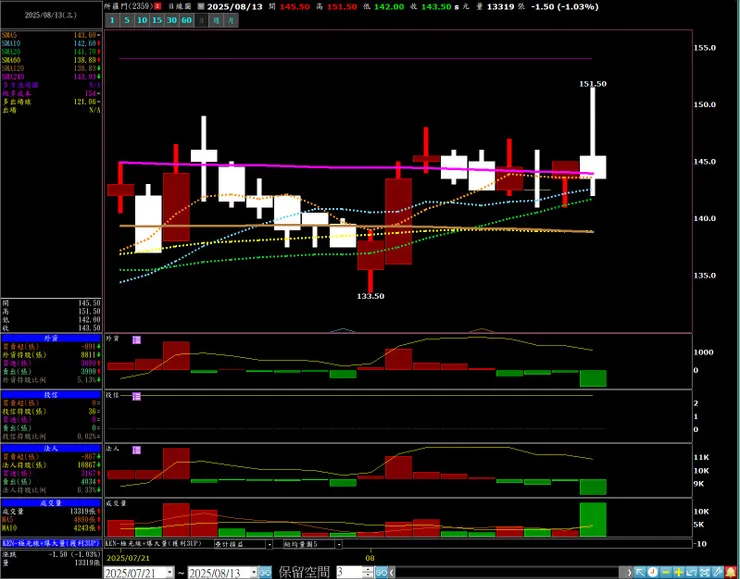The width and height of the screenshot is (740, 579).
Task: Click the MA5 volume row in sidebar
Action: tap(51, 520)
